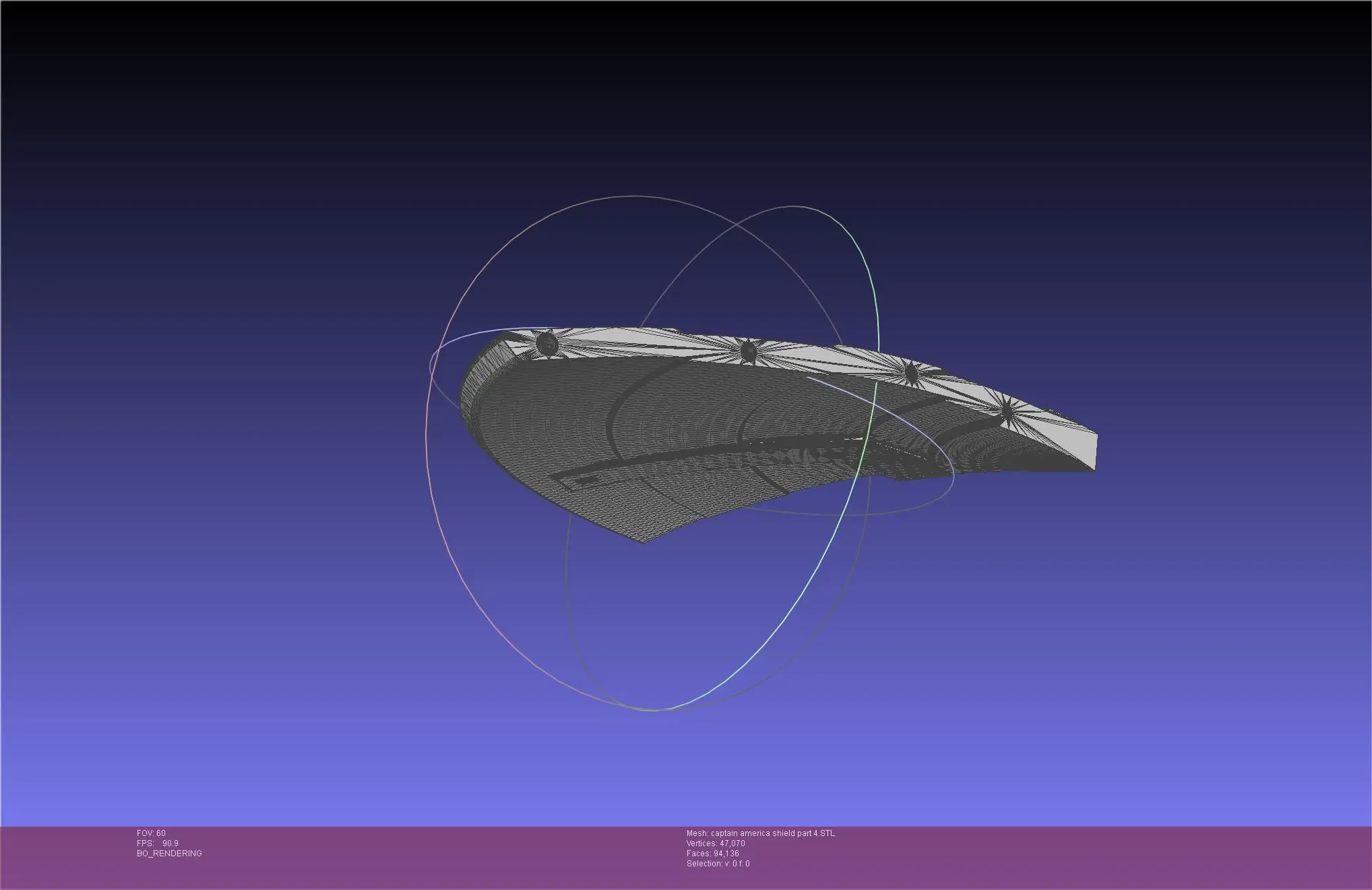Click the 'FOV: 60' readout
The image size is (1372, 890).
pyautogui.click(x=151, y=833)
